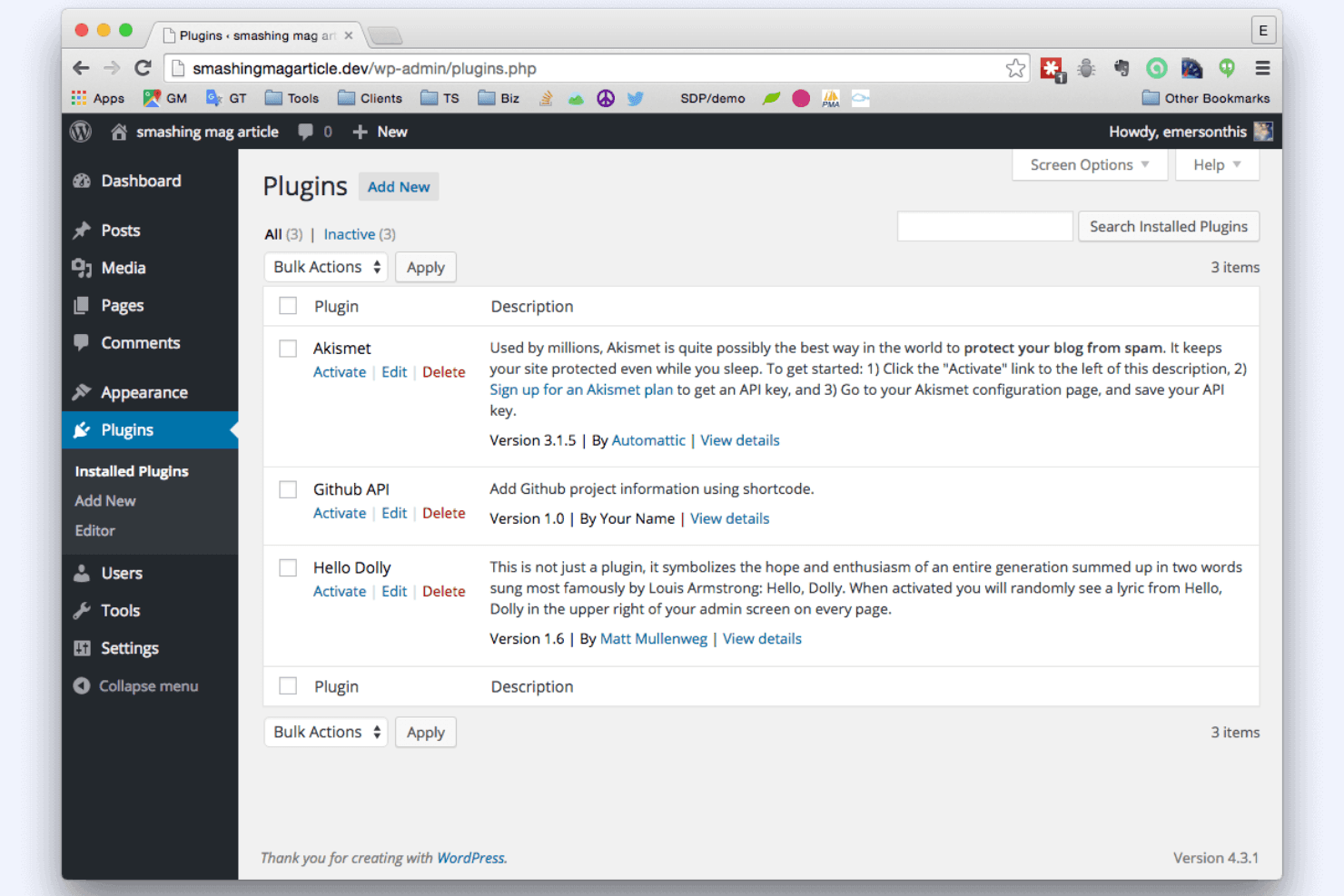Open the bottom Bulk Actions dropdown
This screenshot has height=896, width=1344.
326,732
